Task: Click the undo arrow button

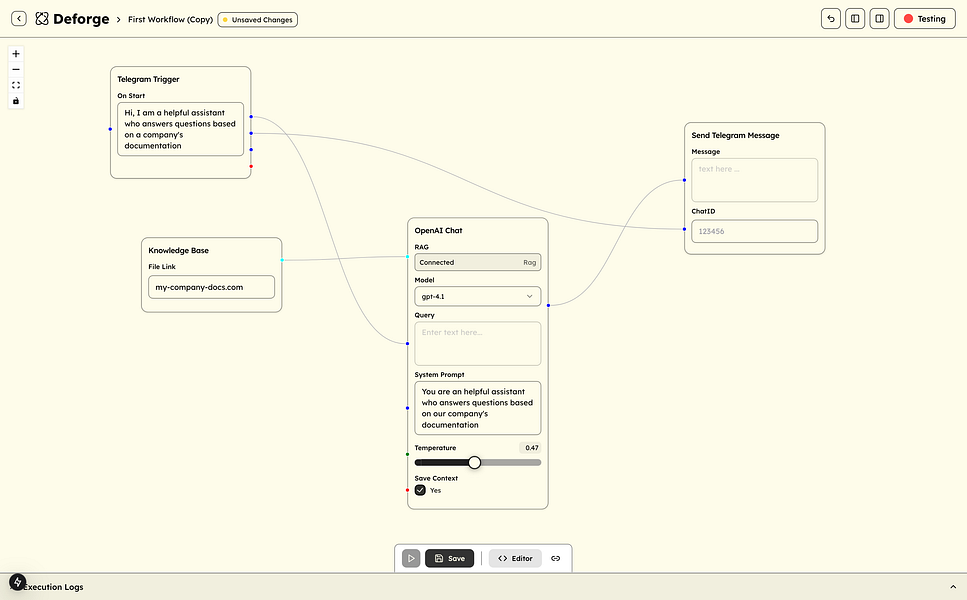Action: 831,18
